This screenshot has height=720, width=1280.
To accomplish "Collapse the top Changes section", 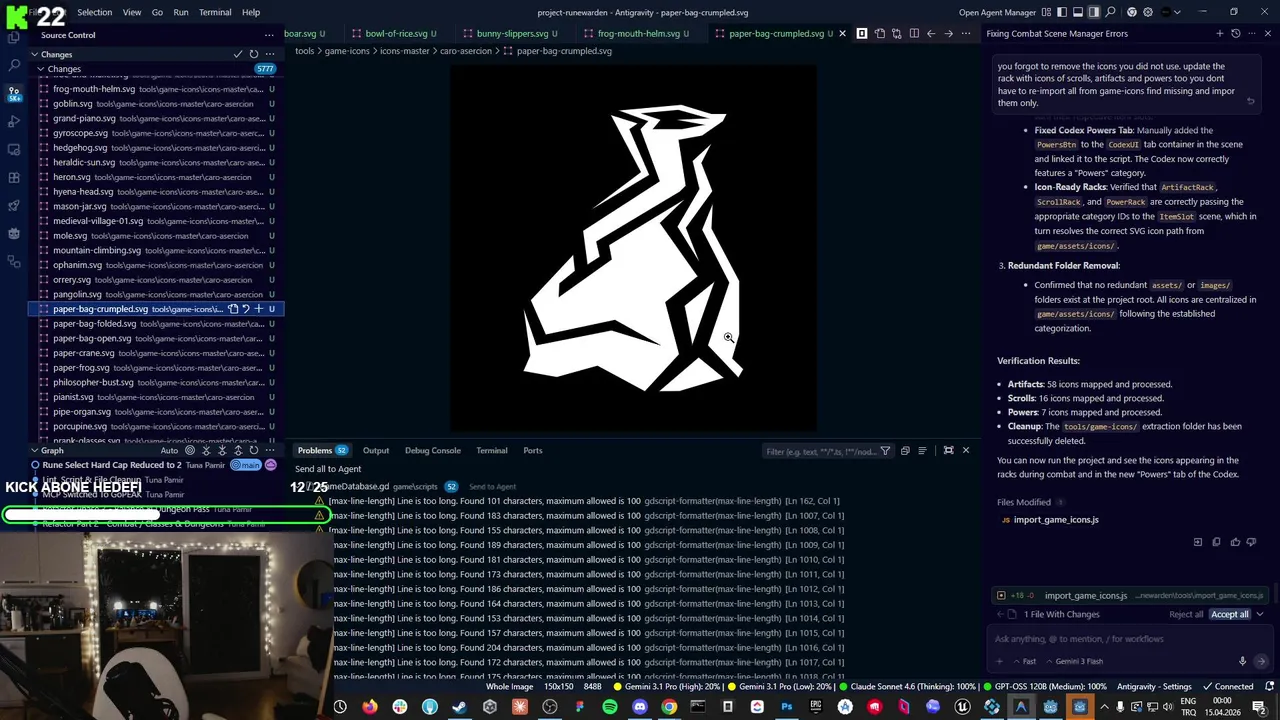I will 34,54.
